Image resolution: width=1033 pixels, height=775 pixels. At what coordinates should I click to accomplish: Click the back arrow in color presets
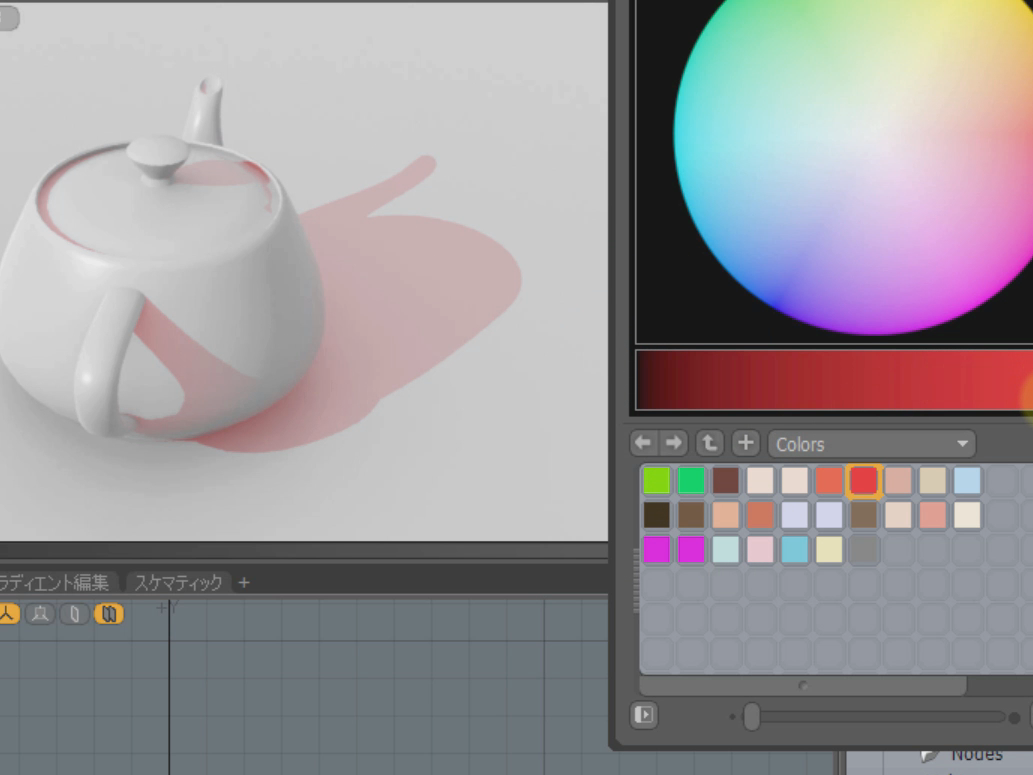(643, 443)
